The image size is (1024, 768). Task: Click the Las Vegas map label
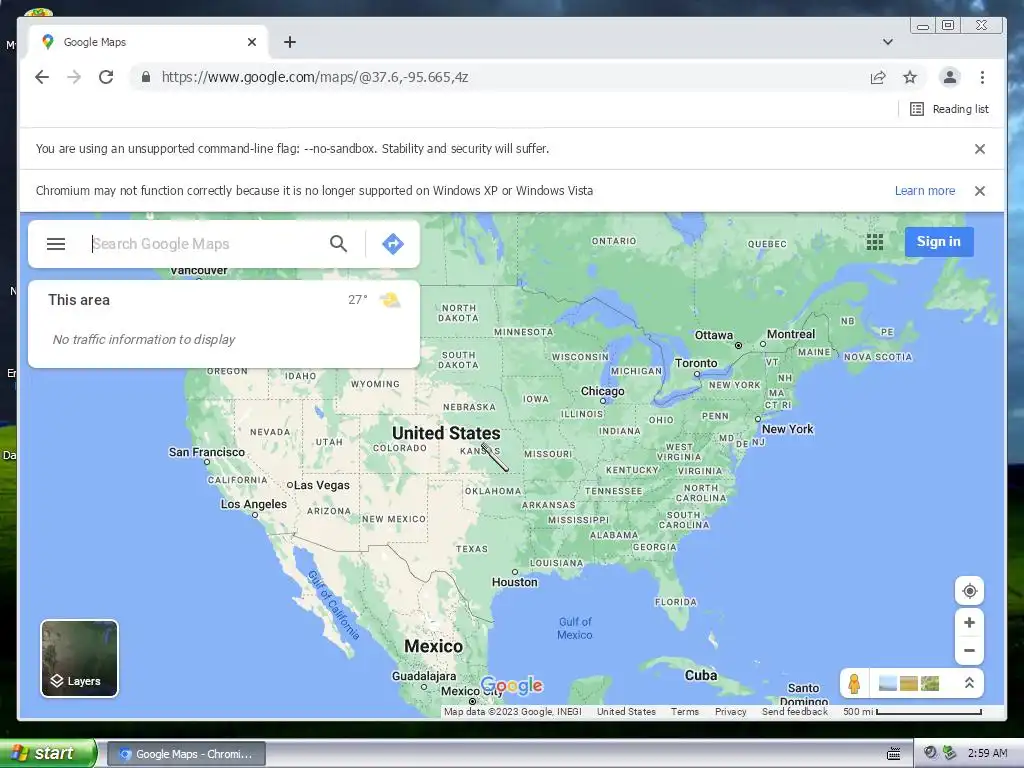[321, 485]
